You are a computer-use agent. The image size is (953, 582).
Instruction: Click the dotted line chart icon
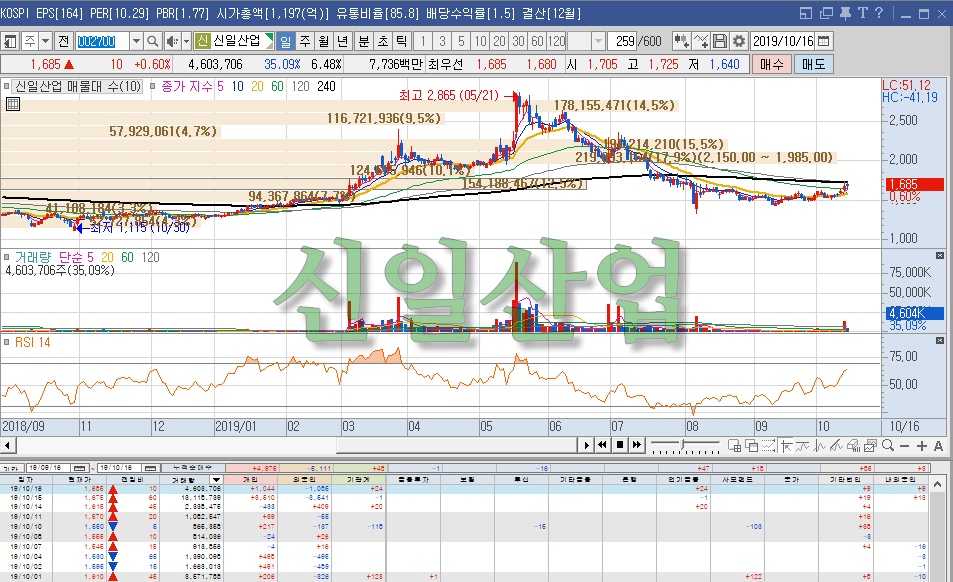[768, 446]
